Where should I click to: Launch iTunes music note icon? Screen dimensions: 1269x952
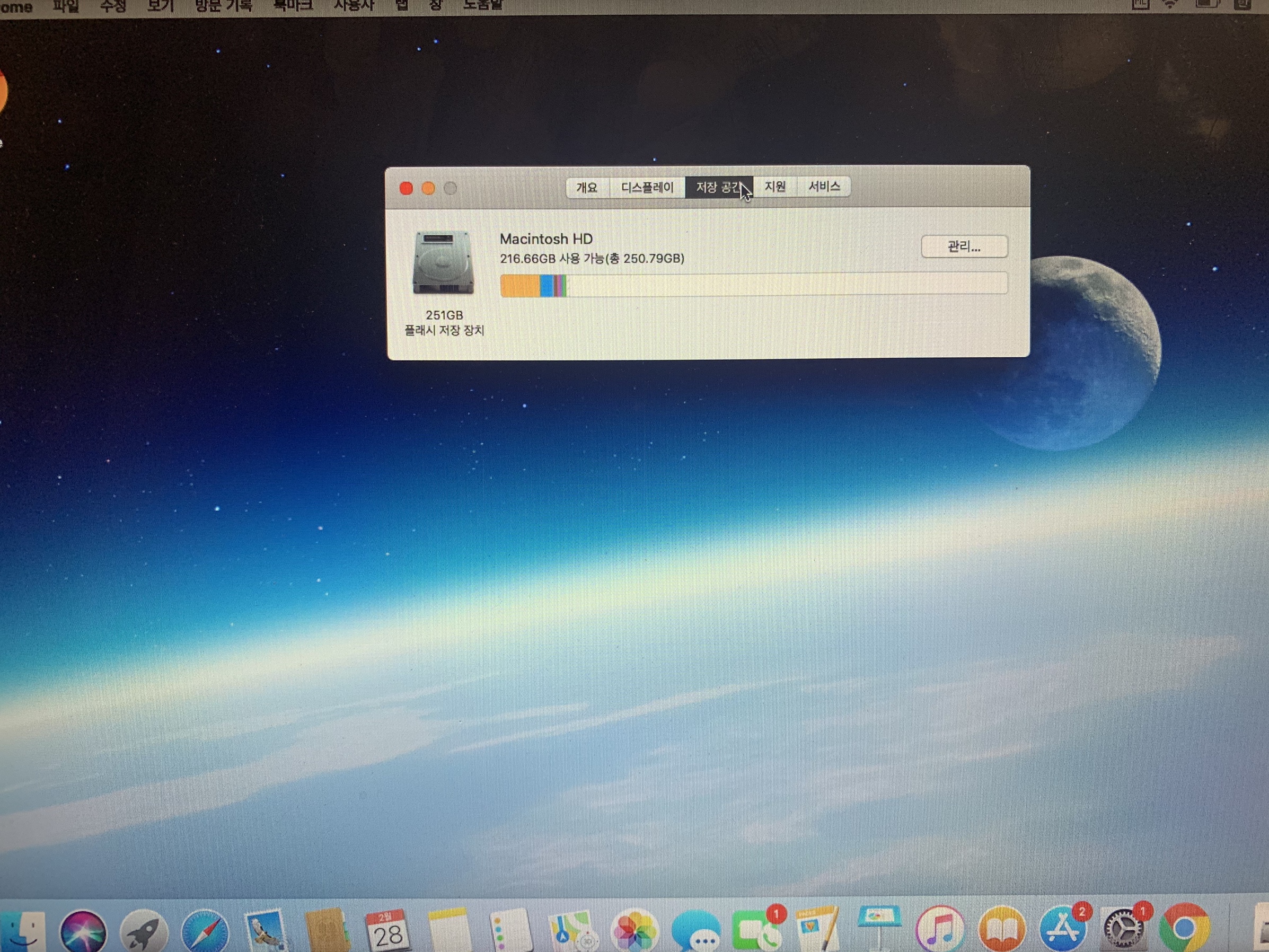(939, 930)
